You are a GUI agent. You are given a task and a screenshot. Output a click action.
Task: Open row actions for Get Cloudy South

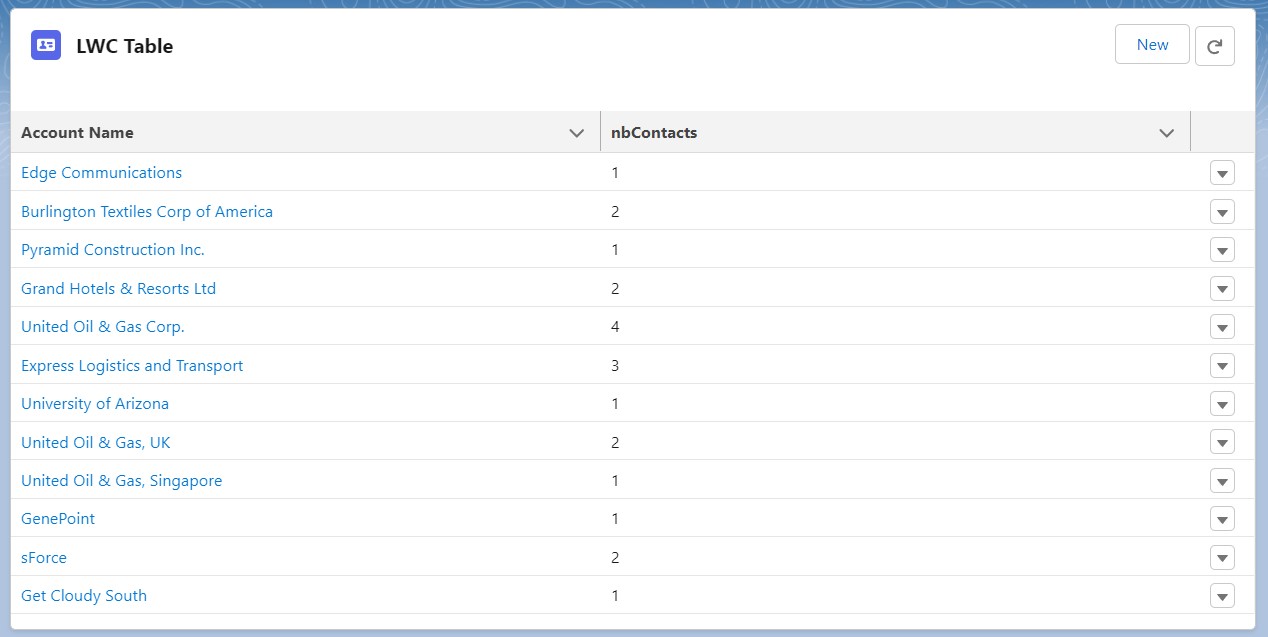[1222, 596]
